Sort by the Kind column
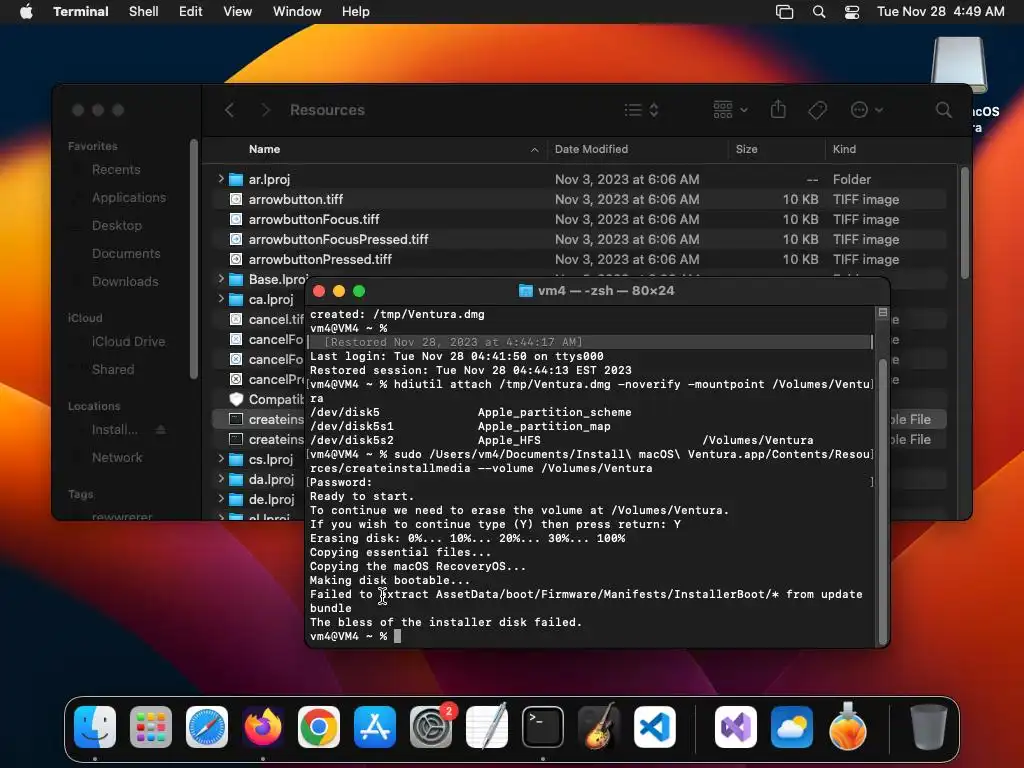 click(x=893, y=149)
